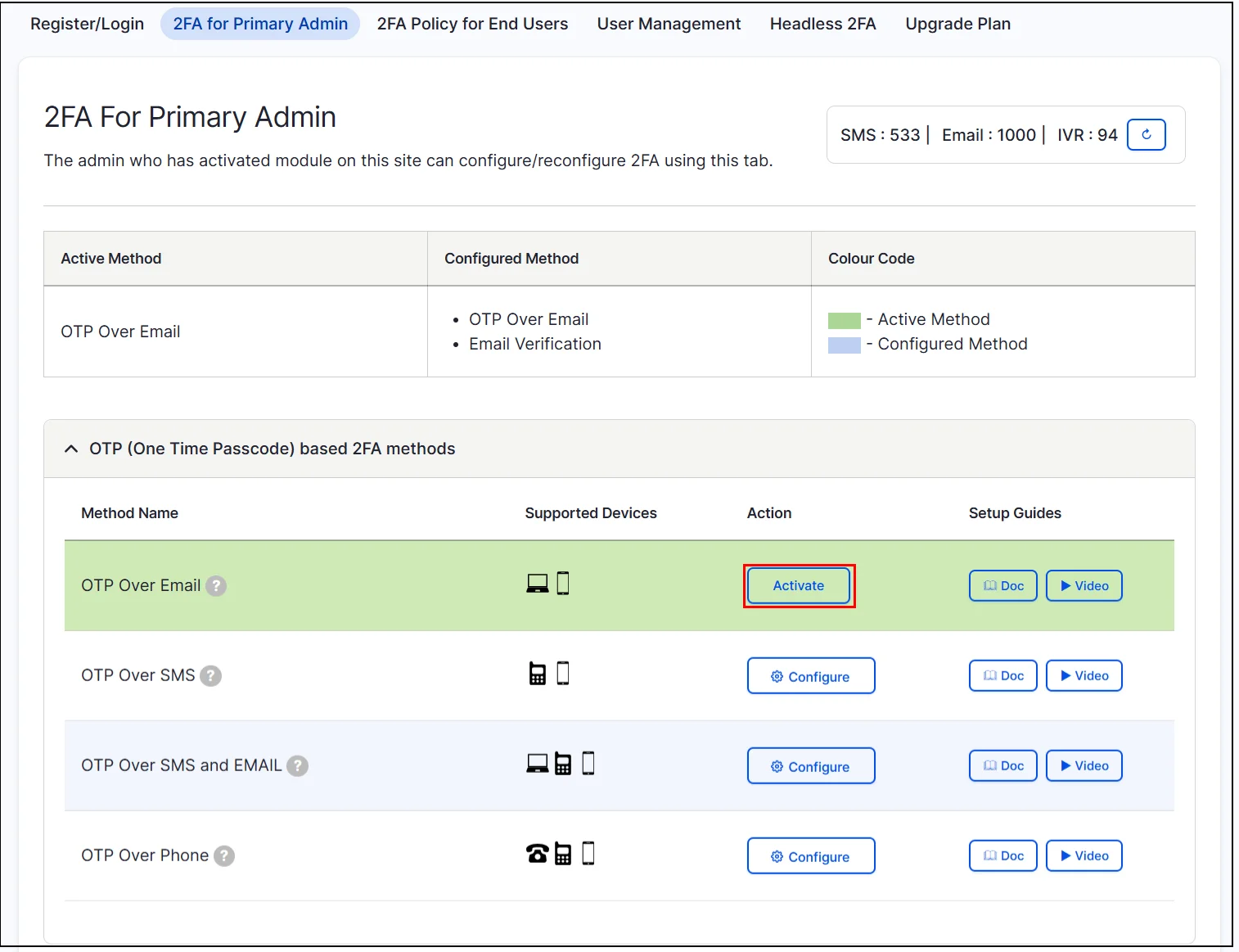This screenshot has width=1239, height=952.
Task: Click the 'Supported Devices' column header
Action: tap(591, 513)
